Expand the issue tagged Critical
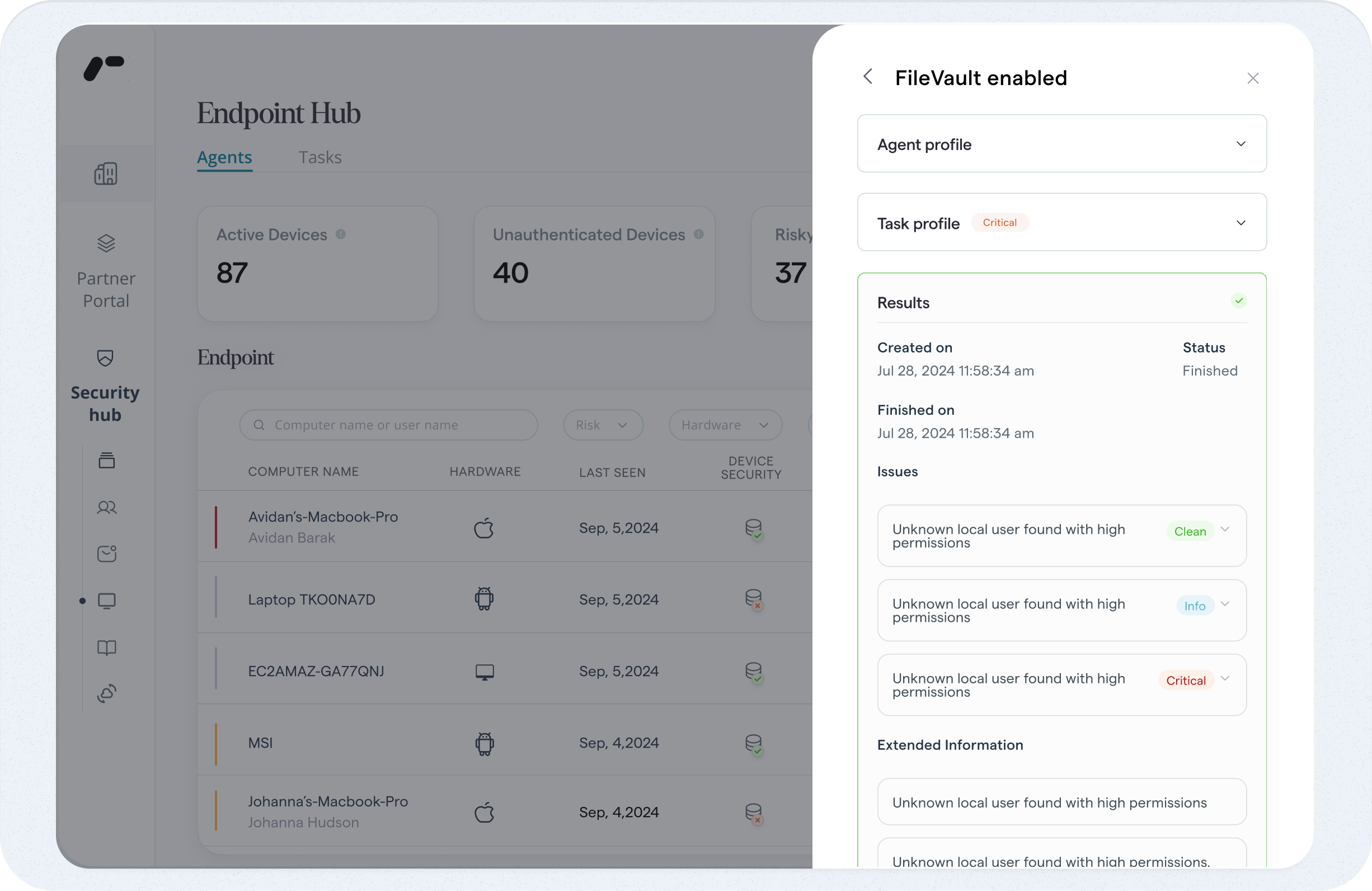The image size is (1372, 891). tap(1225, 679)
